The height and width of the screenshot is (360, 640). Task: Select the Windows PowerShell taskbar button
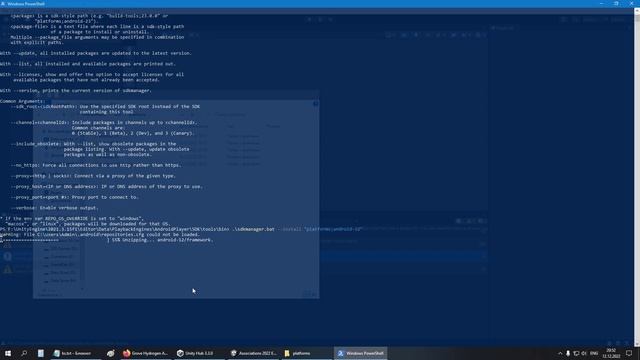[x=360, y=353]
